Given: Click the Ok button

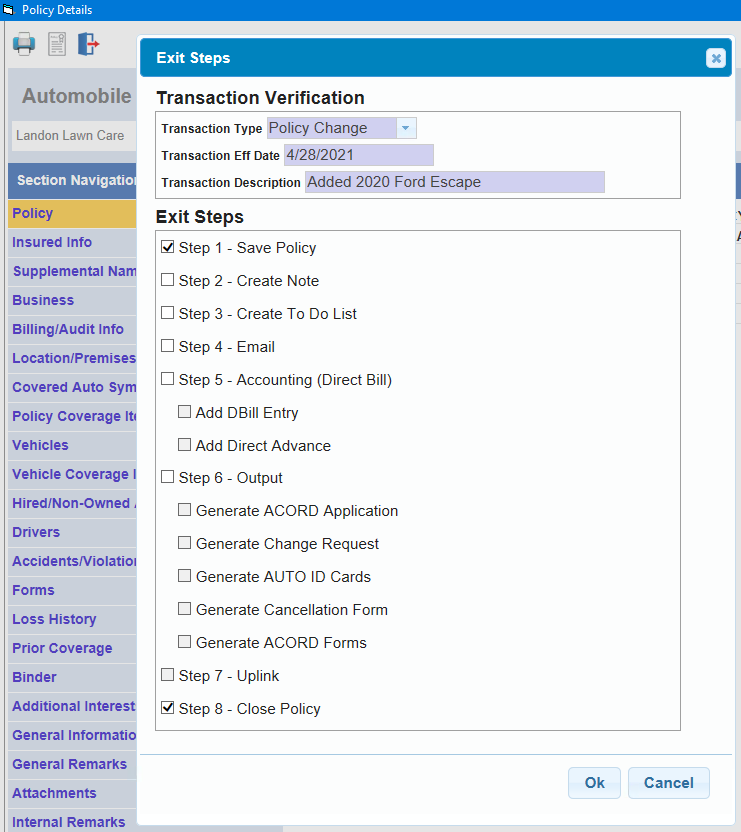Looking at the screenshot, I should (594, 783).
